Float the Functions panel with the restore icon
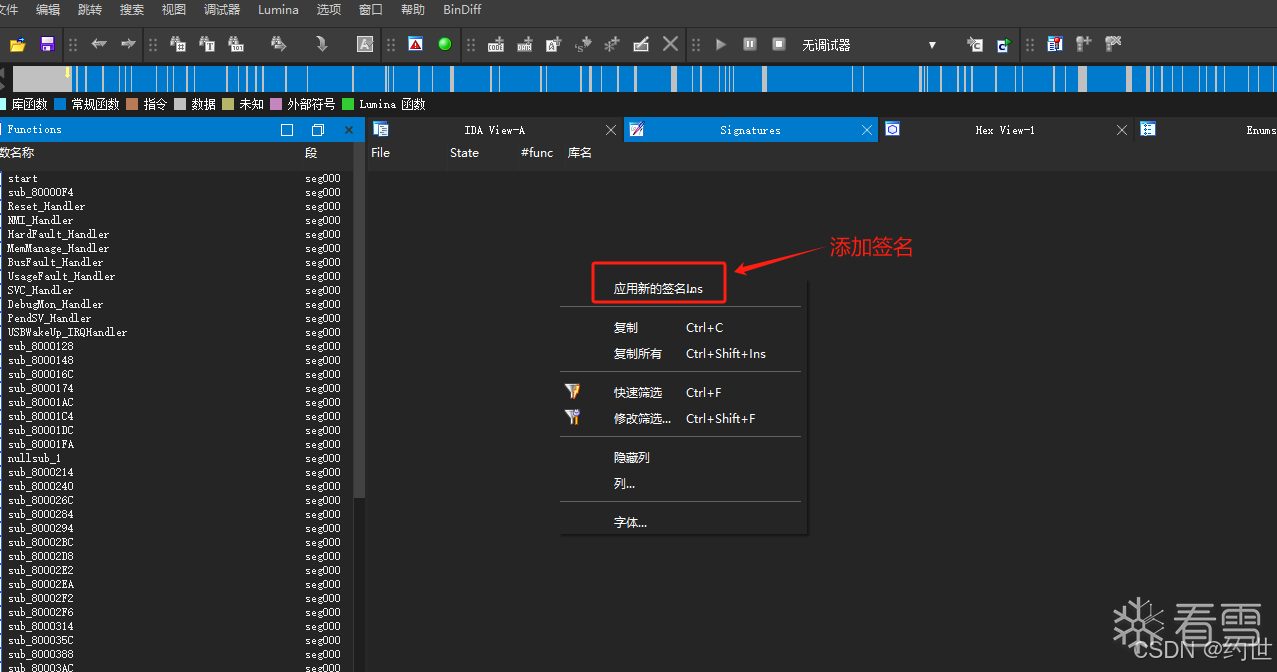1277x672 pixels. click(x=318, y=130)
